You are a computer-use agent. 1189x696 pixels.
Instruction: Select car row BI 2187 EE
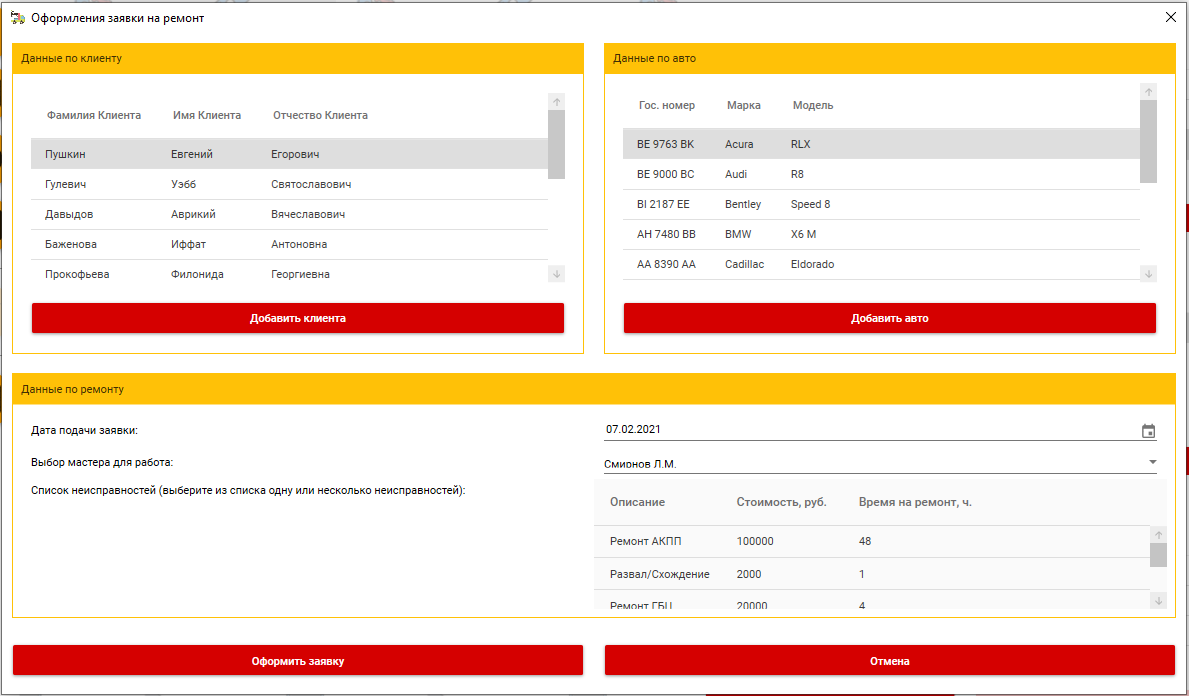pos(882,204)
